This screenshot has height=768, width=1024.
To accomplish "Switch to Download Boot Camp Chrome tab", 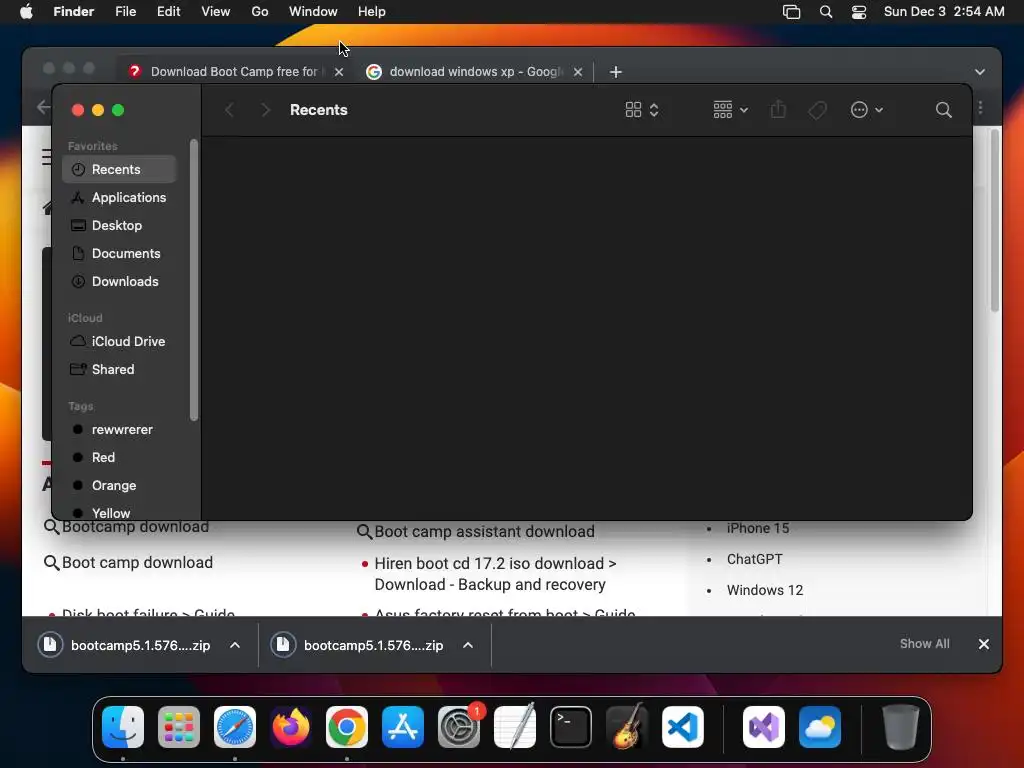I will pyautogui.click(x=235, y=72).
